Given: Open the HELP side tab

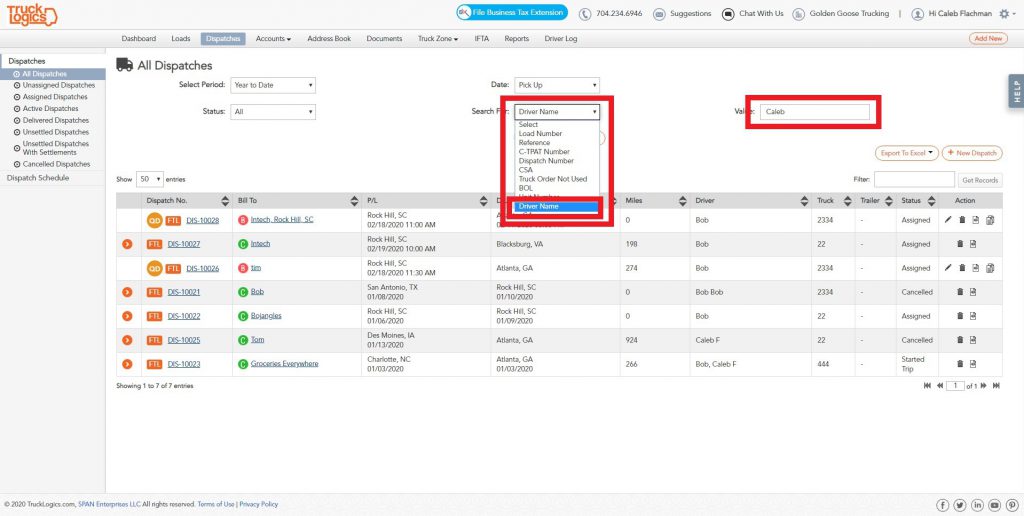Looking at the screenshot, I should pos(1016,91).
